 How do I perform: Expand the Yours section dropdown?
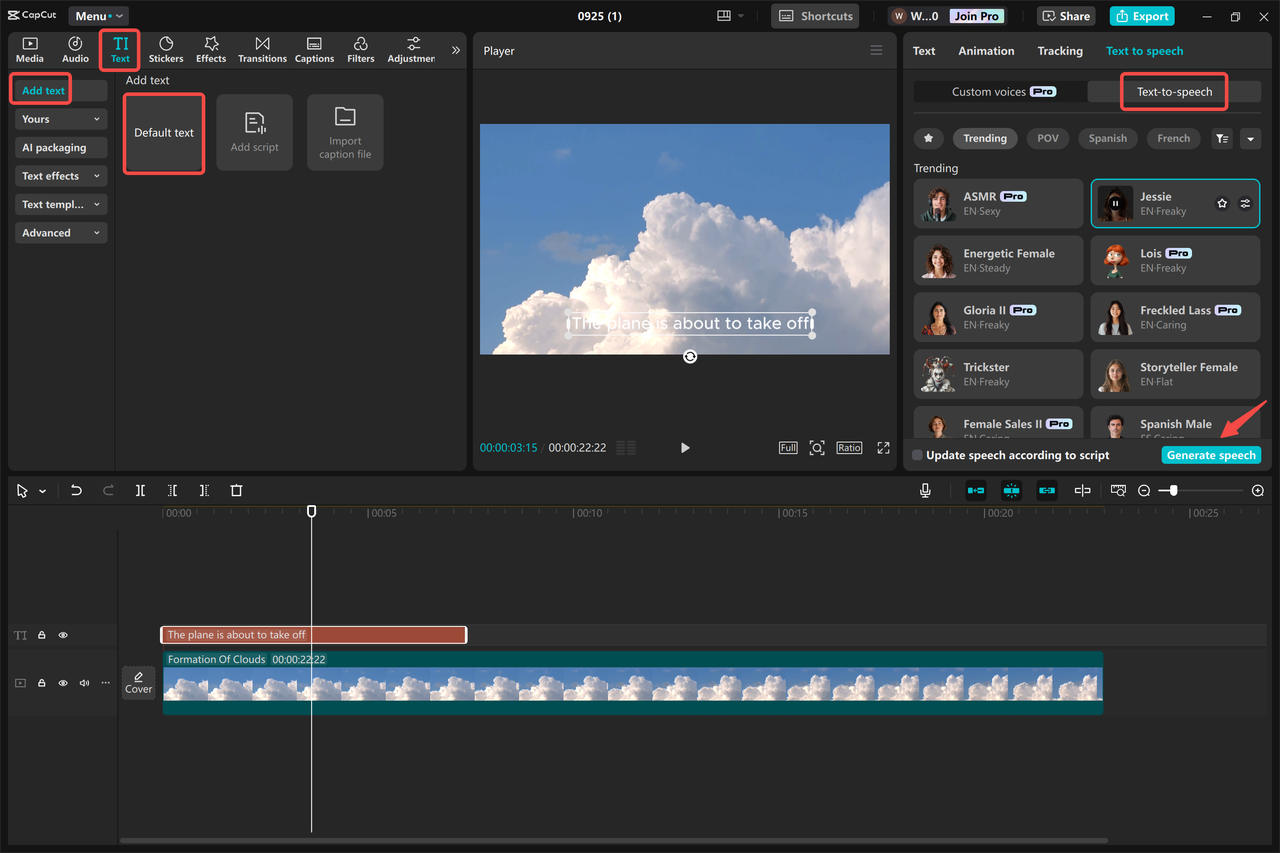[60, 119]
